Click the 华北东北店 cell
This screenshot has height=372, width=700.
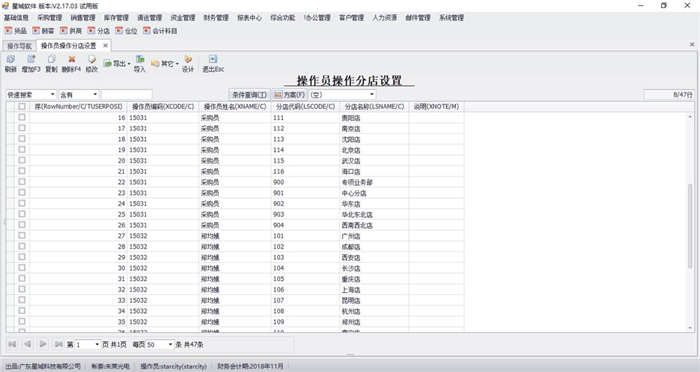tap(374, 214)
